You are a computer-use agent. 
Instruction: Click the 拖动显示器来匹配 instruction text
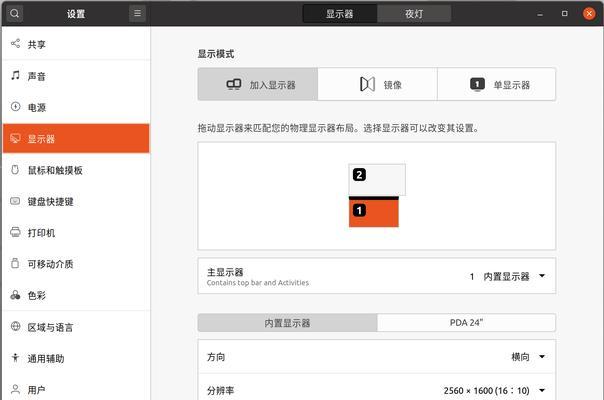point(338,128)
